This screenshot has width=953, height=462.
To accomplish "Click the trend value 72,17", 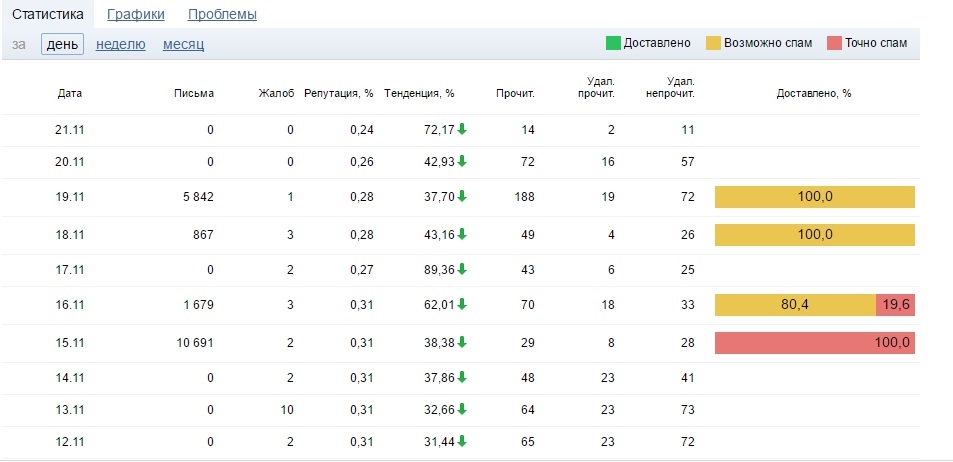I will (x=439, y=129).
